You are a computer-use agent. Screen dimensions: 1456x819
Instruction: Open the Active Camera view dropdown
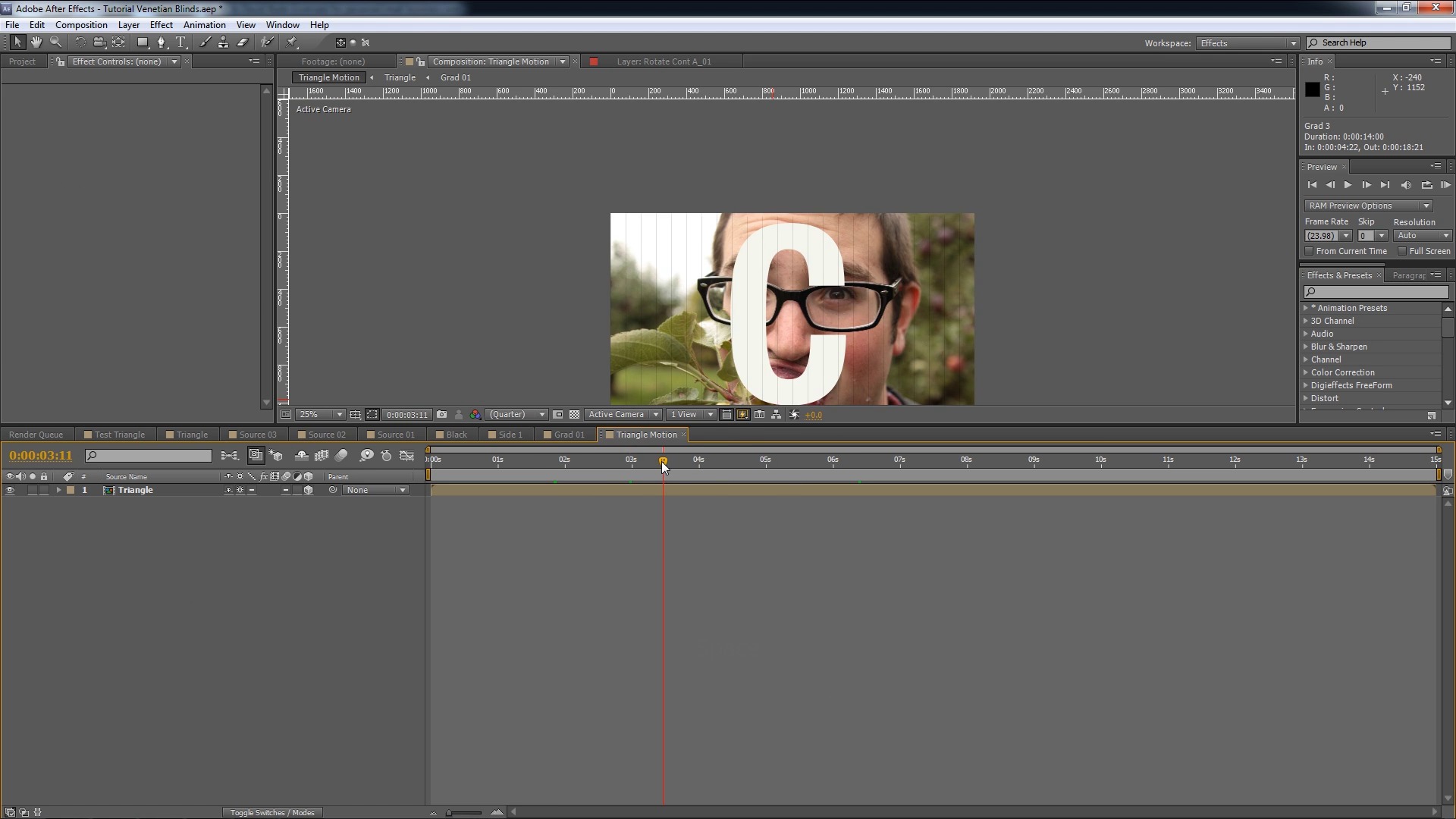623,415
